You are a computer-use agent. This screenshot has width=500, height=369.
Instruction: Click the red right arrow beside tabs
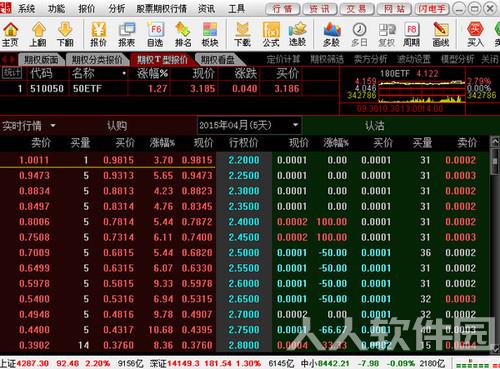12,60
